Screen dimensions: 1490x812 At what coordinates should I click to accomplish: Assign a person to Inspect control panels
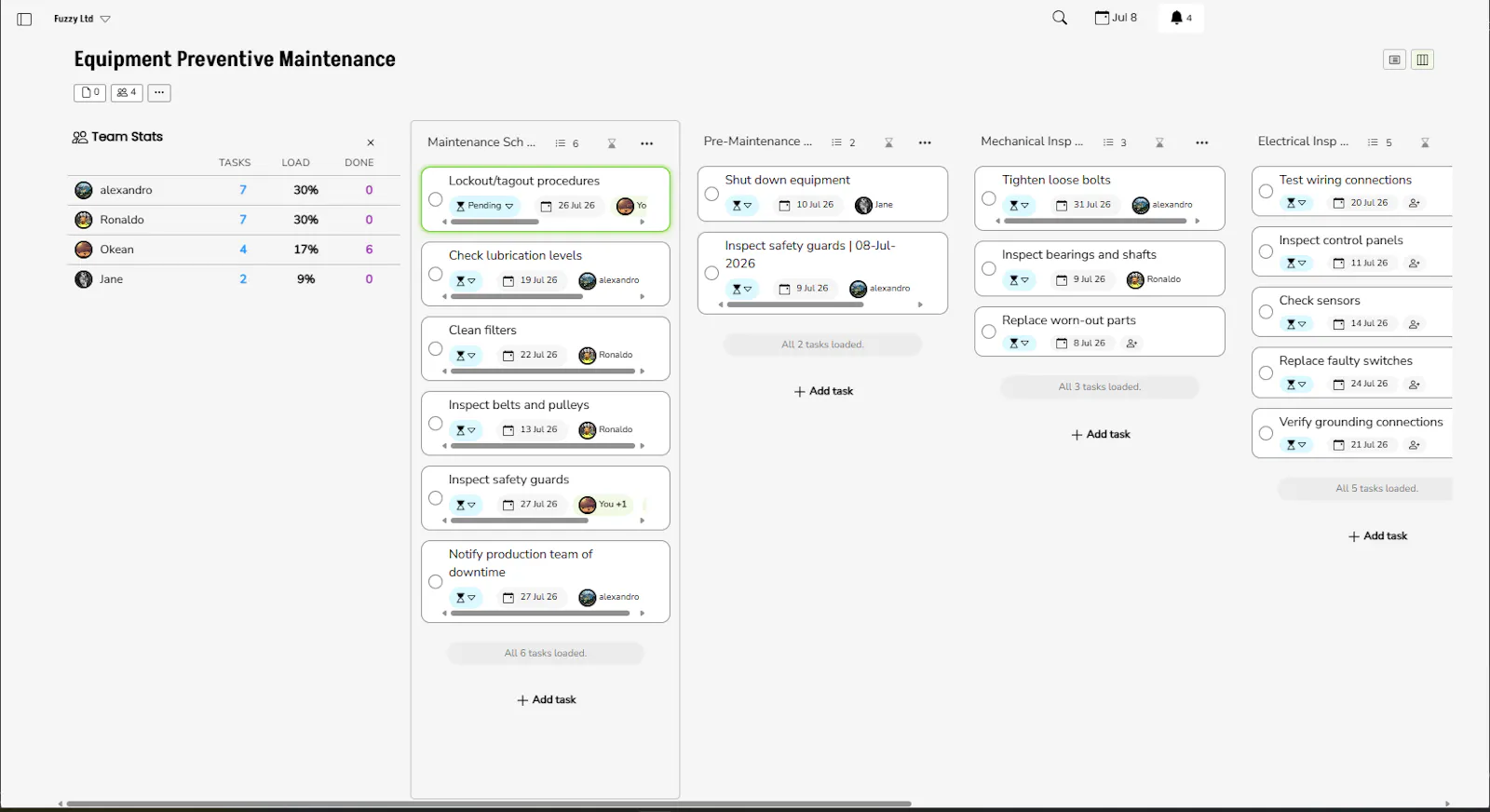[1415, 264]
